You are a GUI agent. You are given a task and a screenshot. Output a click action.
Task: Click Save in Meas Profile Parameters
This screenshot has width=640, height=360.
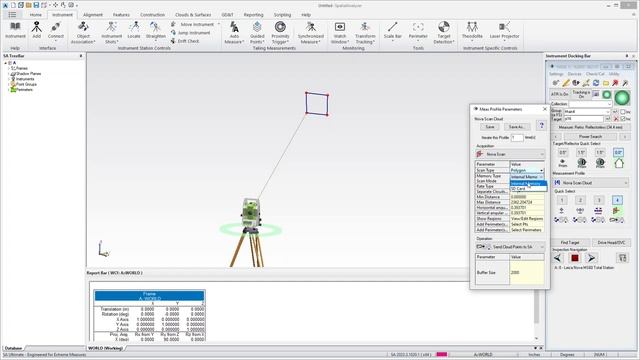click(490, 127)
